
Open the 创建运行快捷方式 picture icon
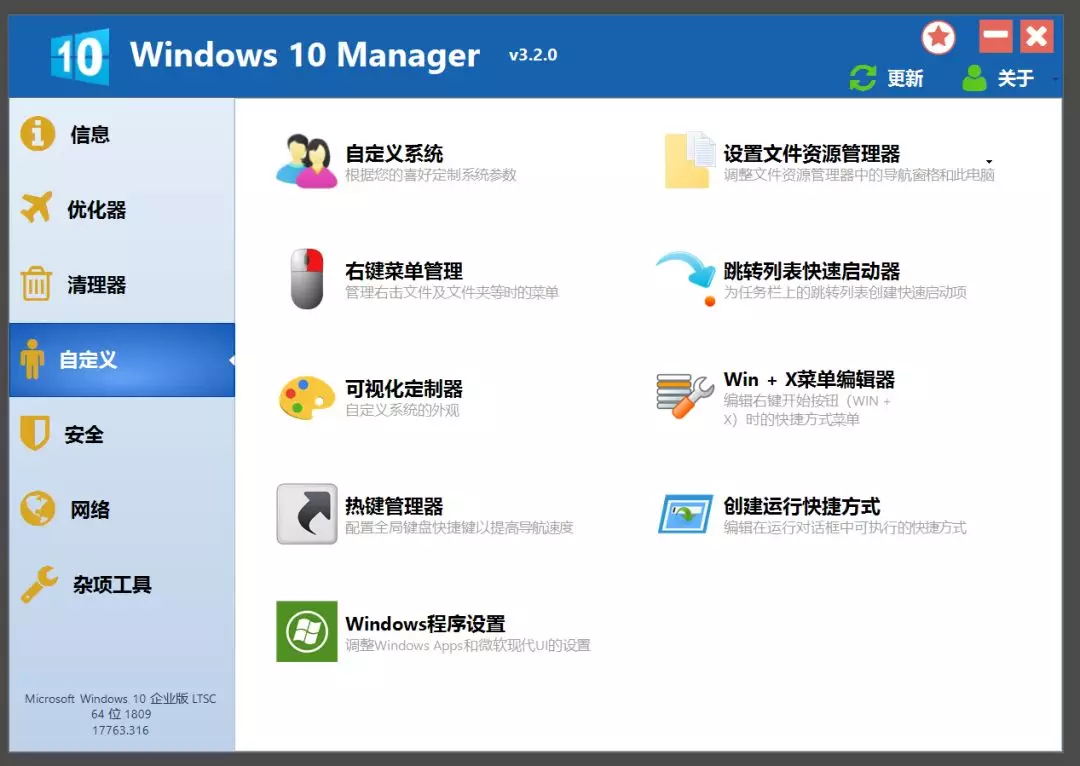[x=685, y=514]
